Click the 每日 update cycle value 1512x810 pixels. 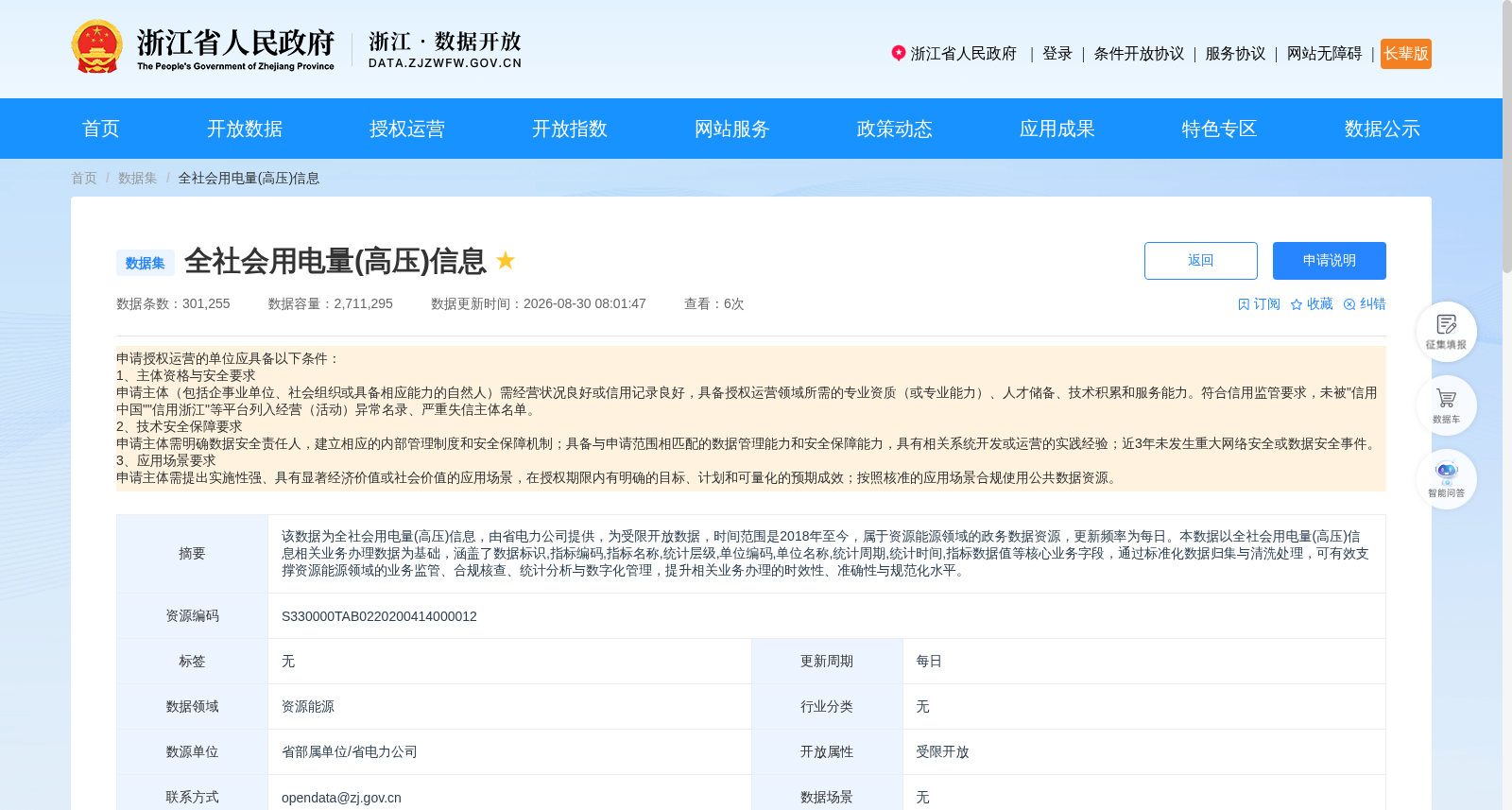coord(929,662)
